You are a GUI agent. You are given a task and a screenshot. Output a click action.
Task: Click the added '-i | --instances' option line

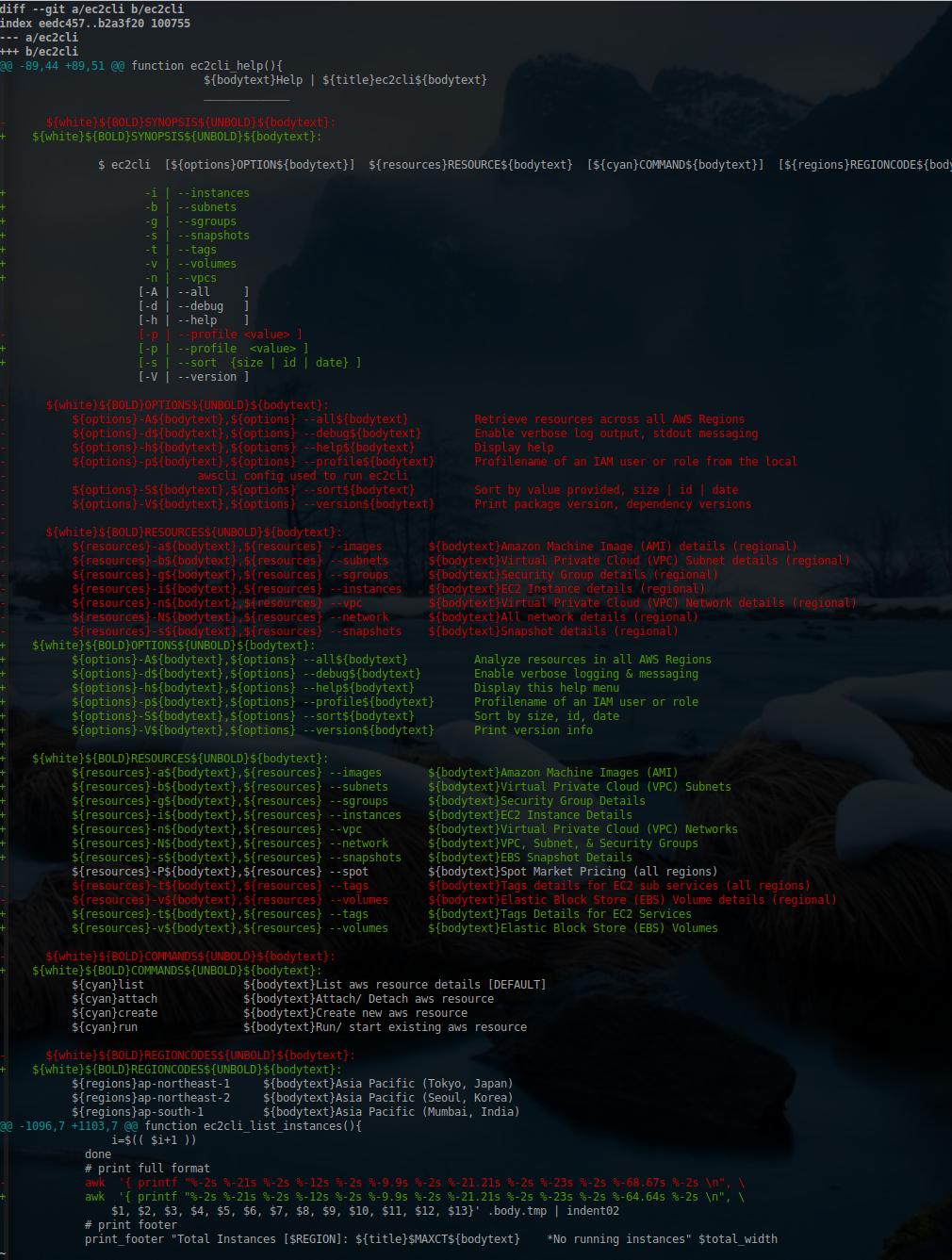pyautogui.click(x=197, y=193)
